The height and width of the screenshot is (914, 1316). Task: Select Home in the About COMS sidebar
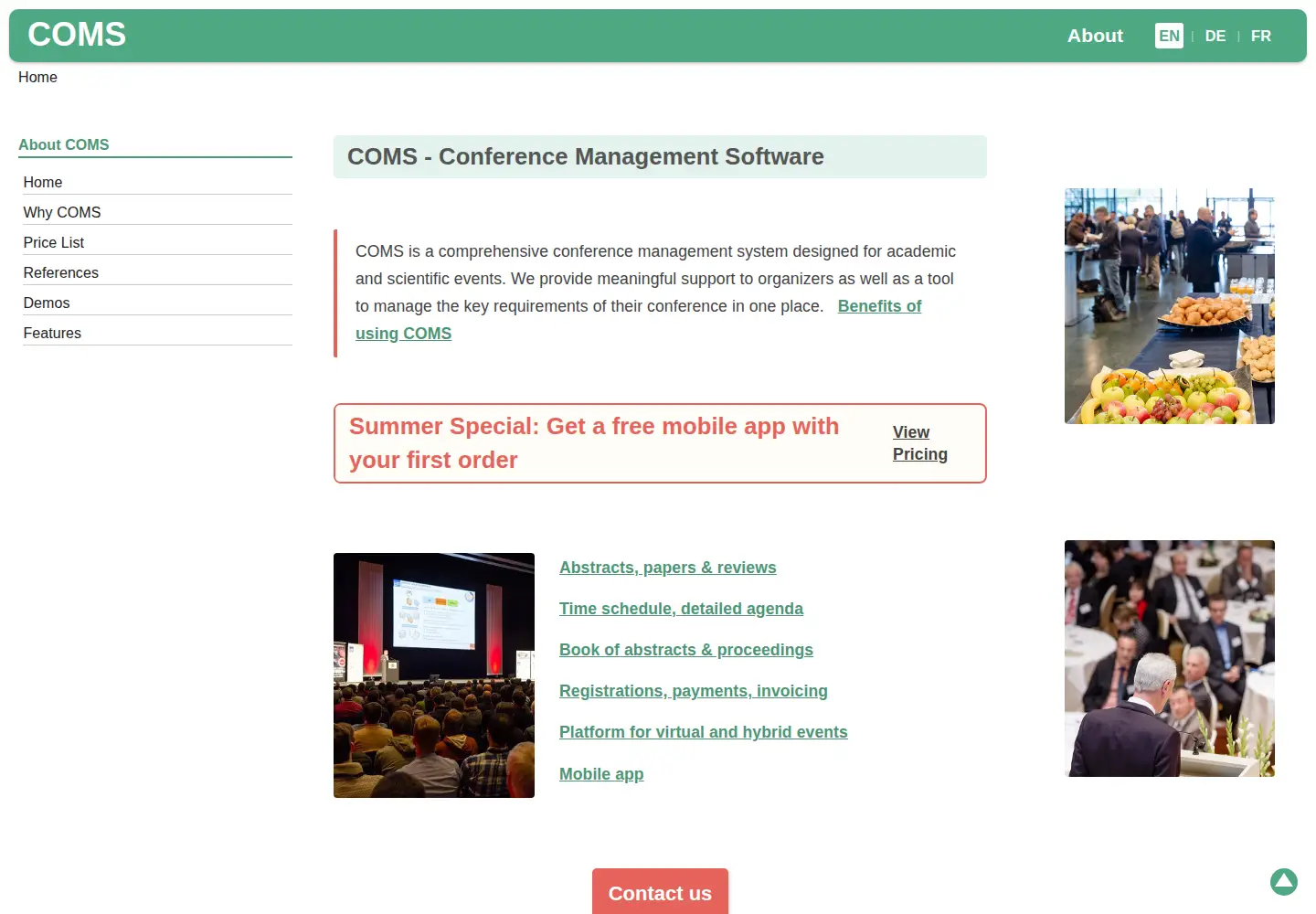click(x=157, y=182)
